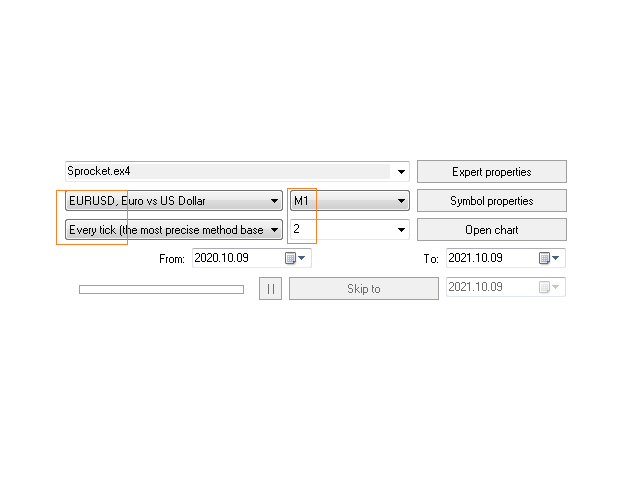
Task: Select the EURUSD, Euro vs US Dollar text
Action: pyautogui.click(x=137, y=201)
